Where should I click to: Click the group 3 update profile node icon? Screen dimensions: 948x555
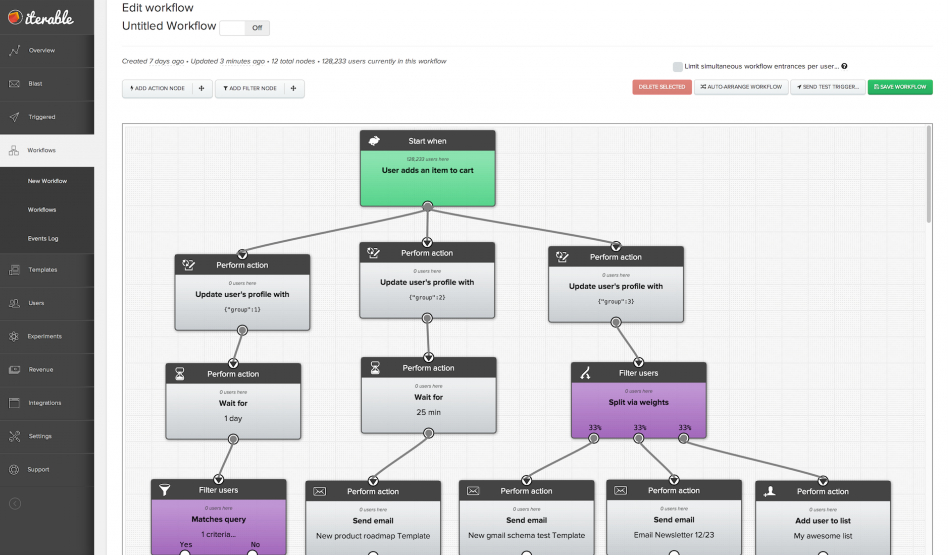(x=562, y=257)
